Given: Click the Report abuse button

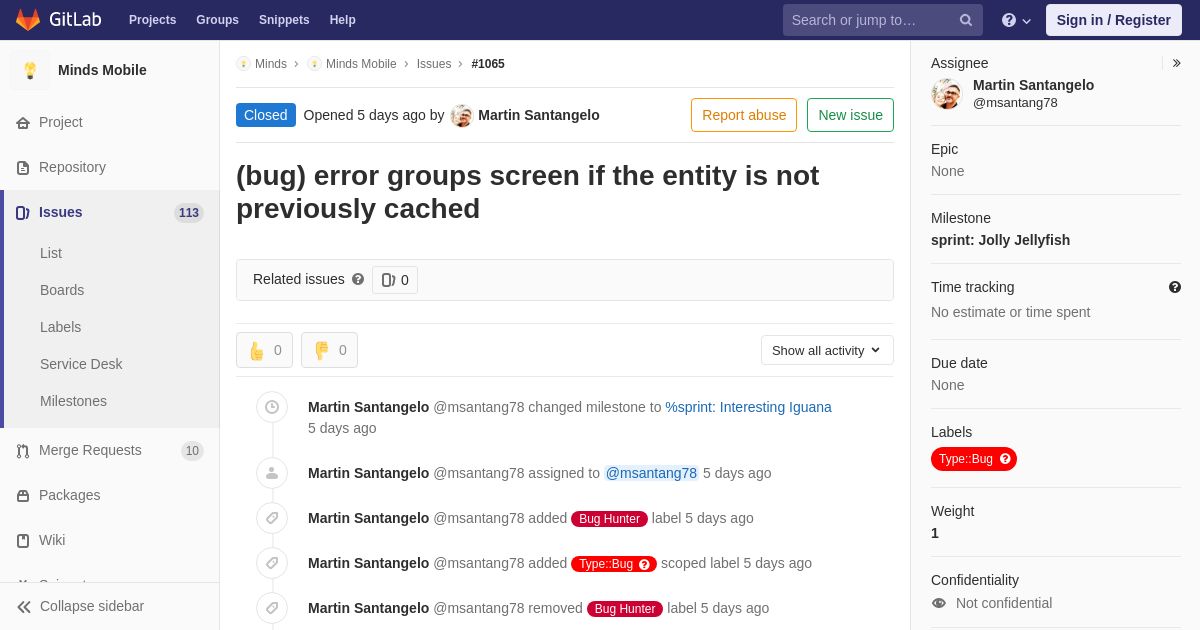Looking at the screenshot, I should click(x=744, y=115).
